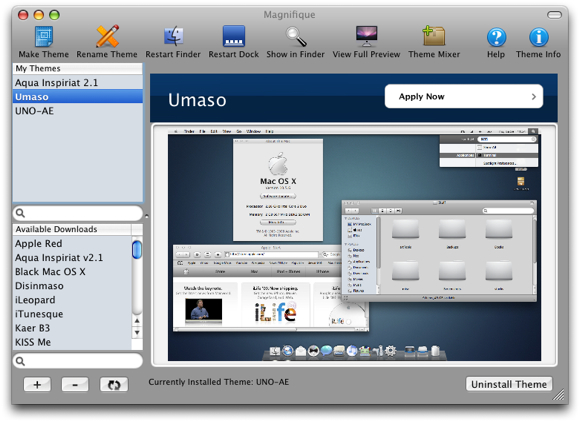
Task: Click the toolbar toggle pill in the title bar
Action: tap(554, 15)
